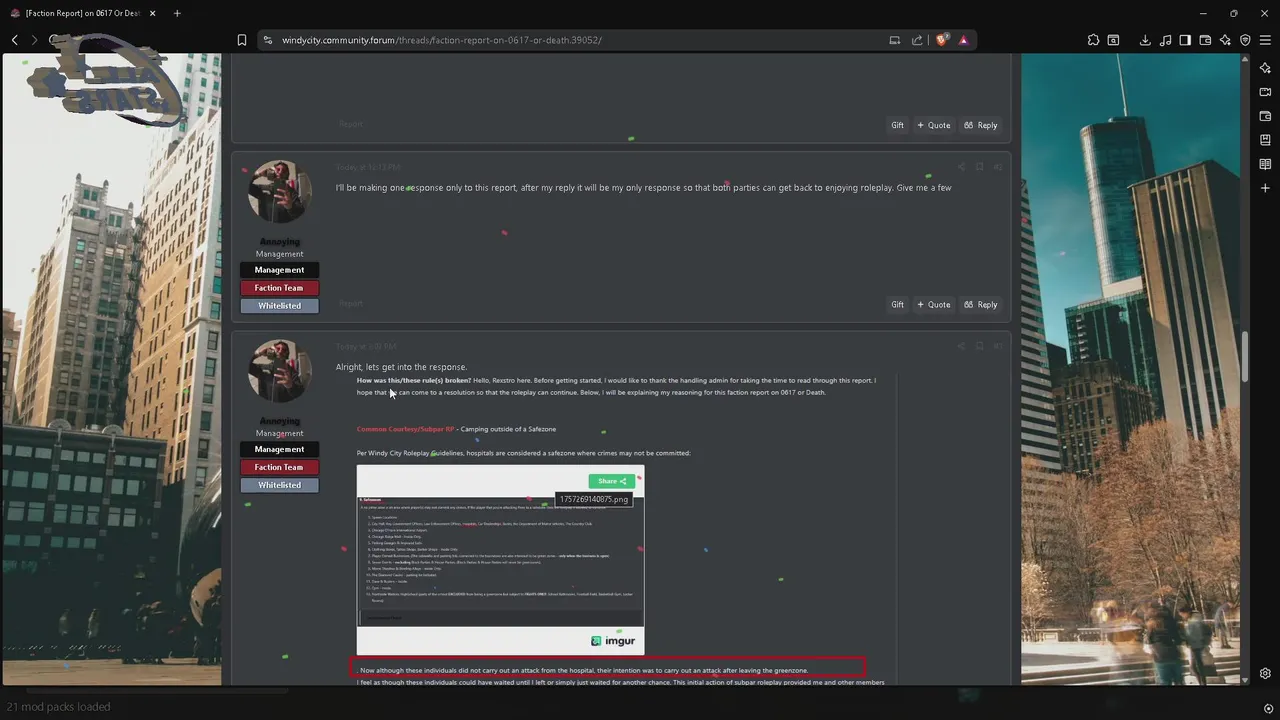Close the Faction Report browser tab

click(151, 13)
